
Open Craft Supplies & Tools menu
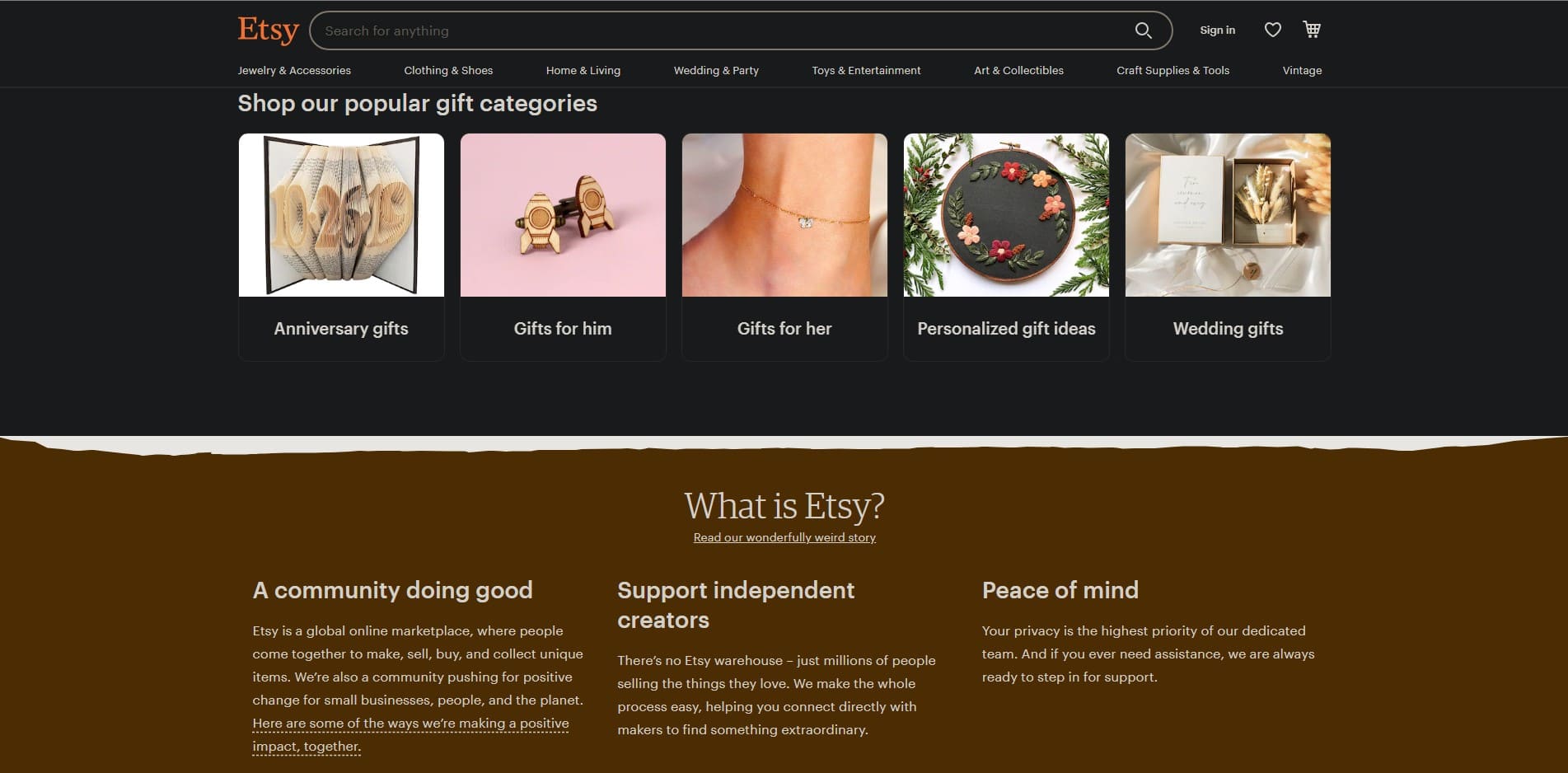click(1172, 70)
